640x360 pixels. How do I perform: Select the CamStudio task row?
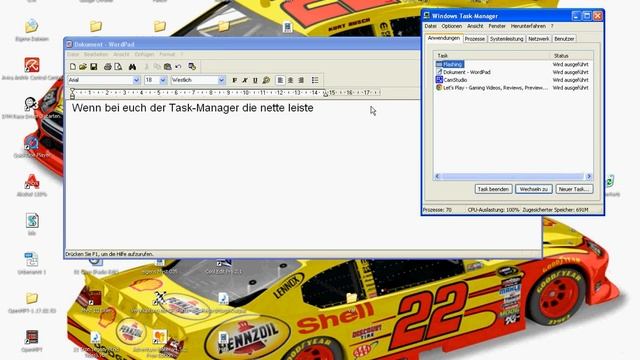[513, 80]
